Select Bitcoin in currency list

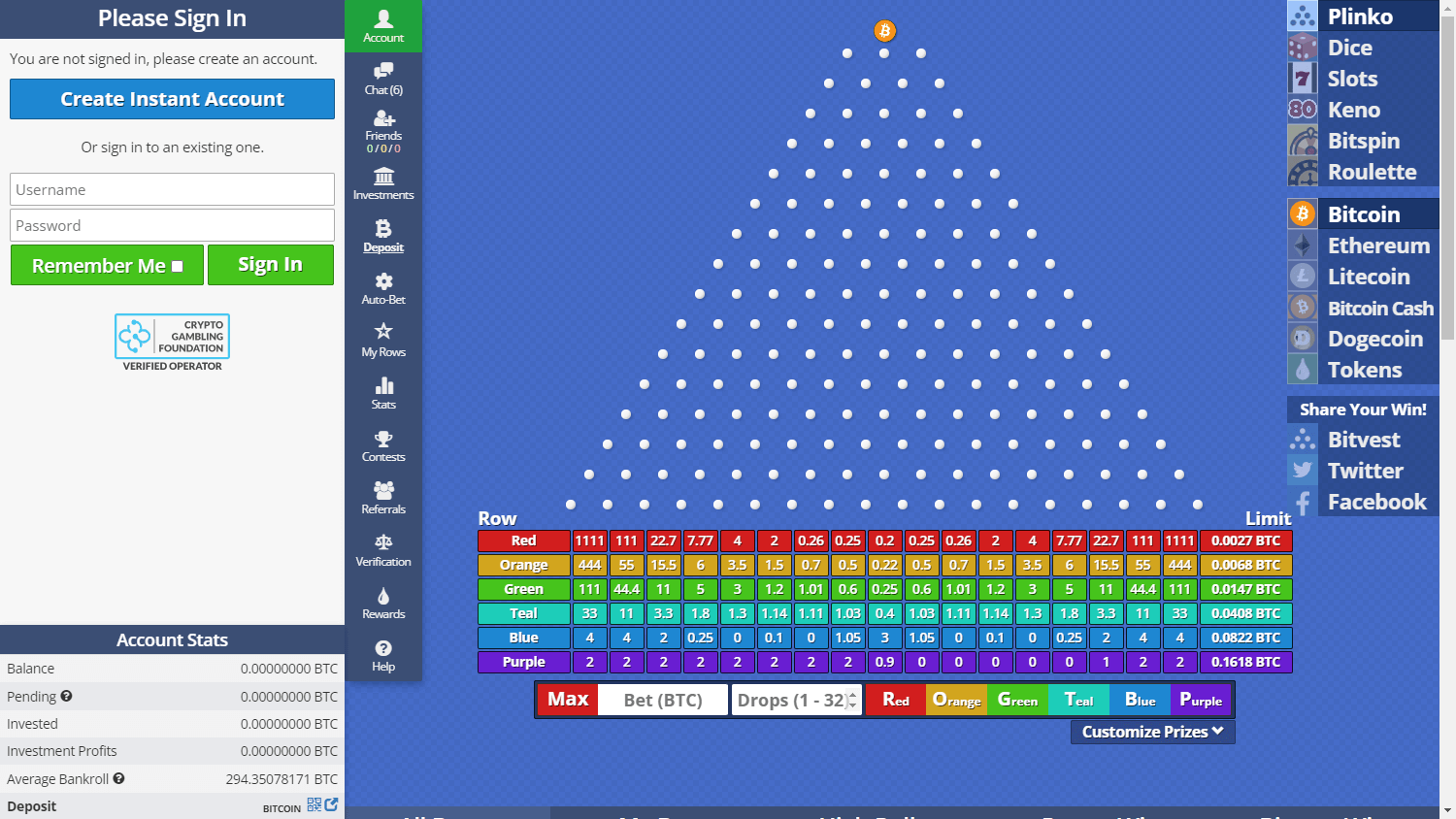click(x=1364, y=213)
